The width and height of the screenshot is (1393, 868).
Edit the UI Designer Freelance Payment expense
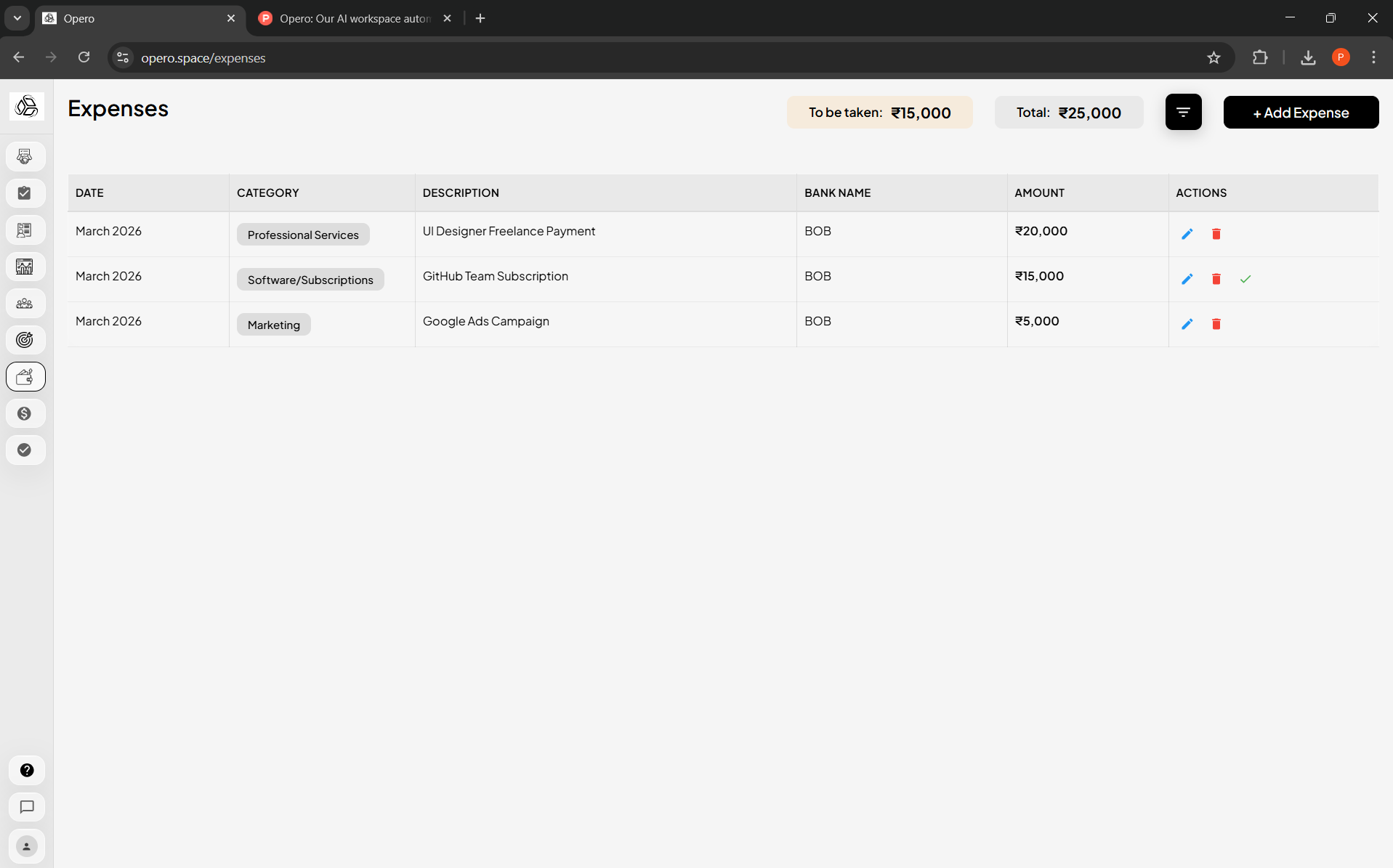(x=1187, y=234)
